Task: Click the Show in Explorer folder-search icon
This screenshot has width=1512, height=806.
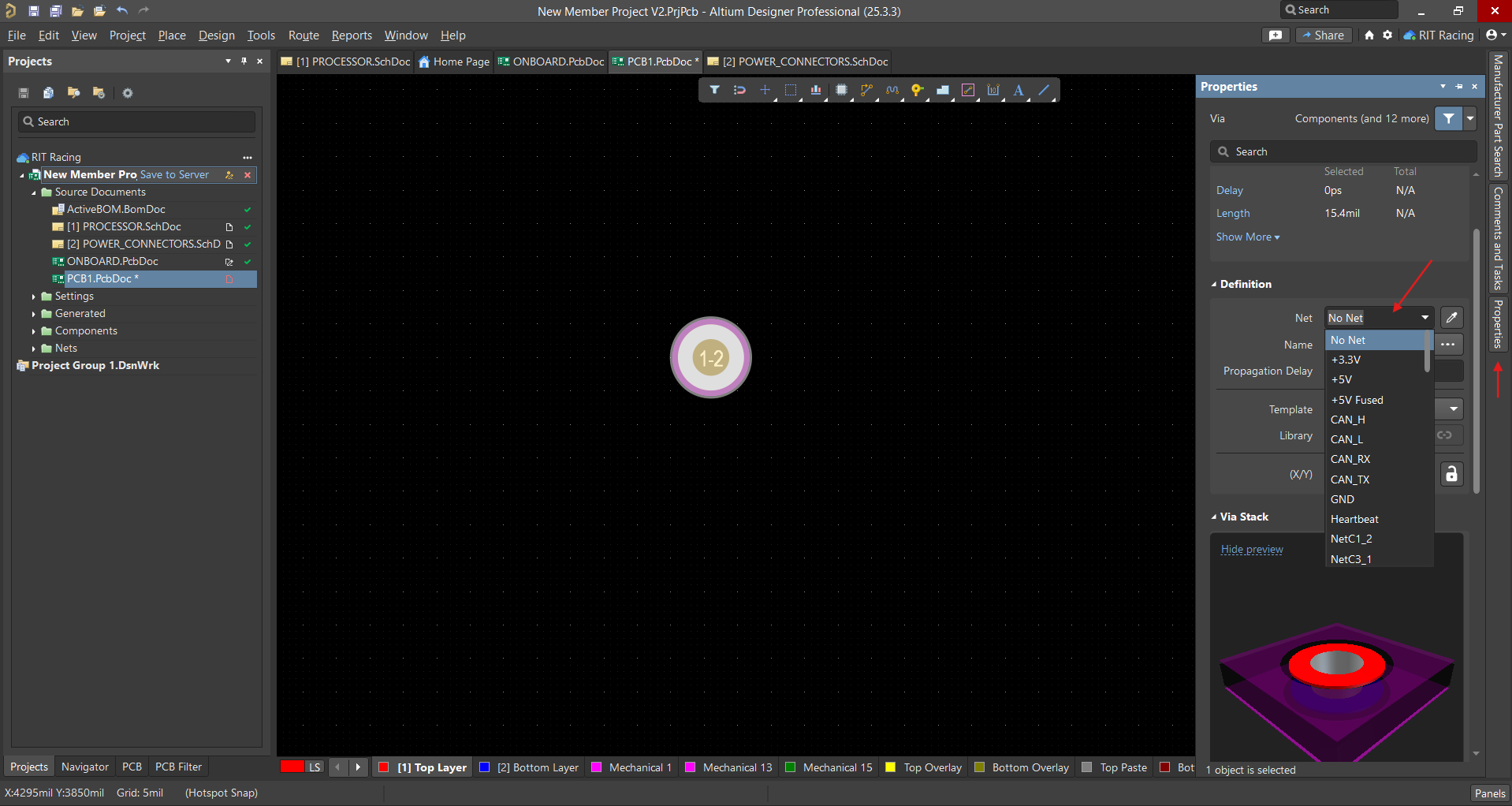Action: point(73,93)
